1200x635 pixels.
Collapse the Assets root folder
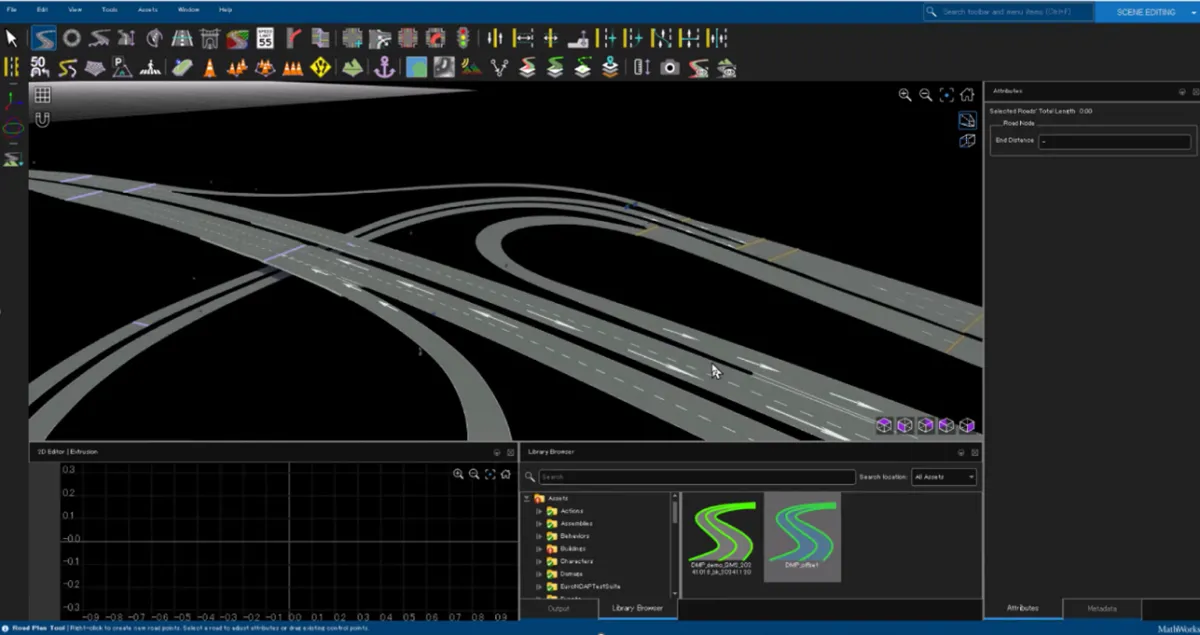pyautogui.click(x=526, y=498)
